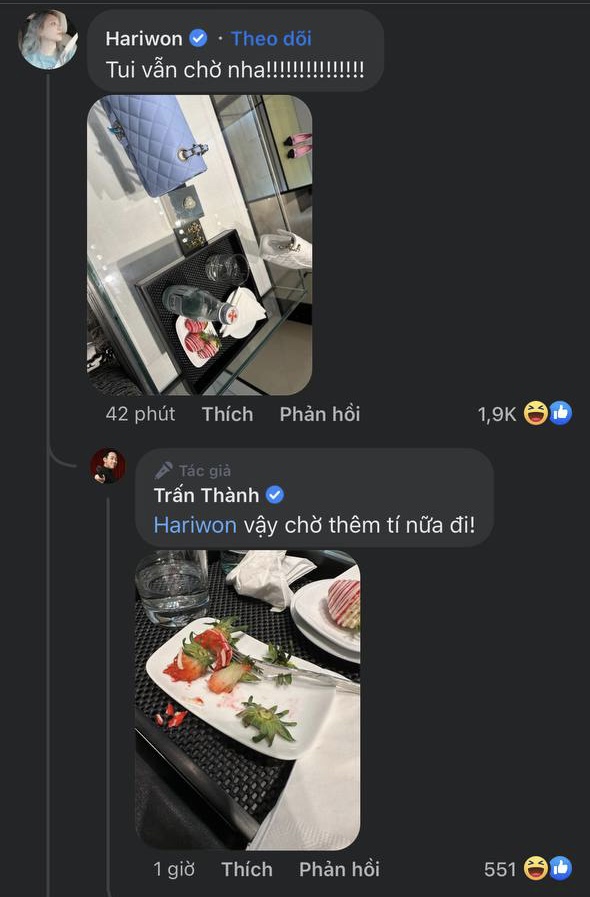Click the microphone Tác giả author icon

pyautogui.click(x=164, y=470)
